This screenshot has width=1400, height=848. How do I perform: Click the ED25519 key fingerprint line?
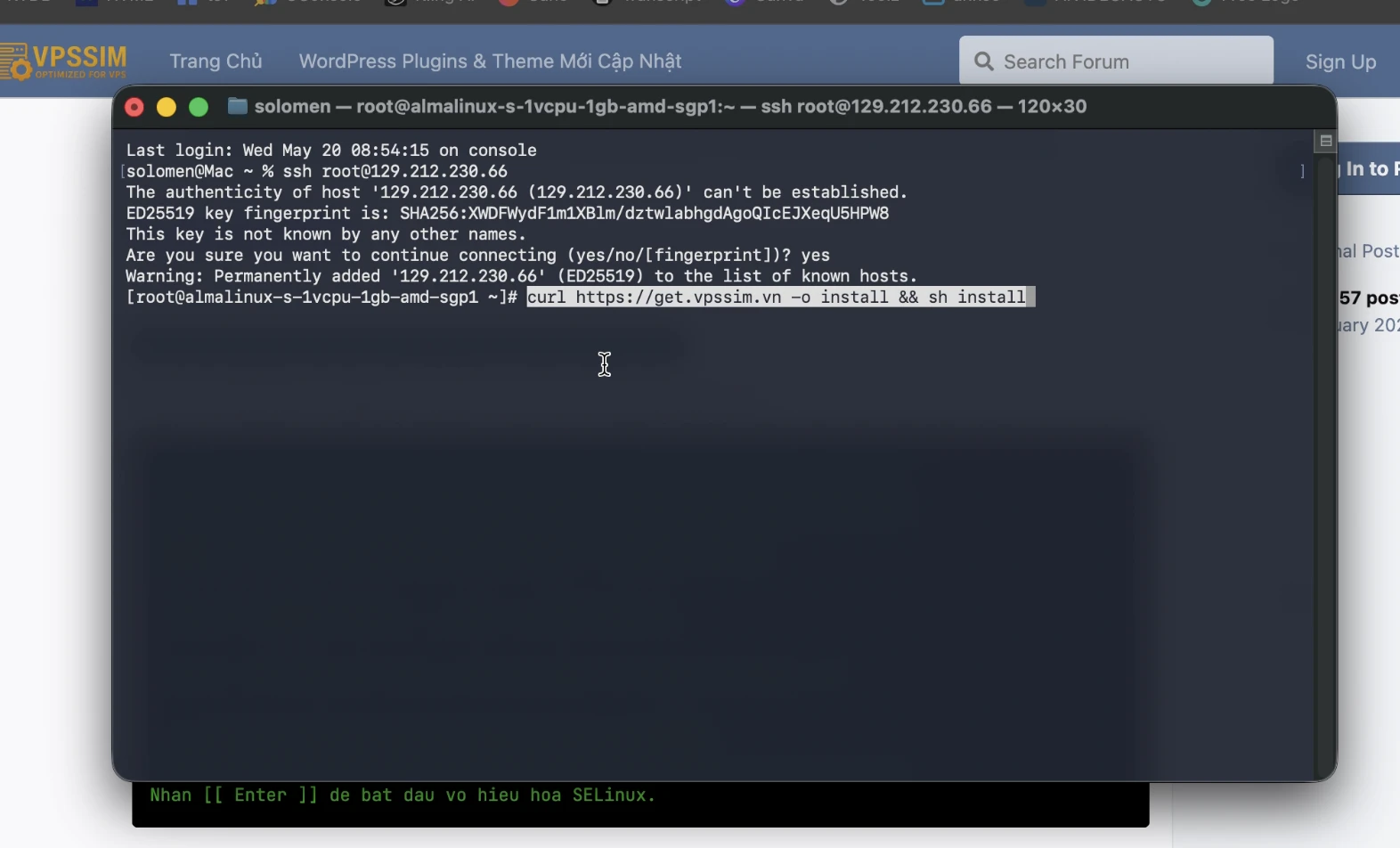point(508,213)
